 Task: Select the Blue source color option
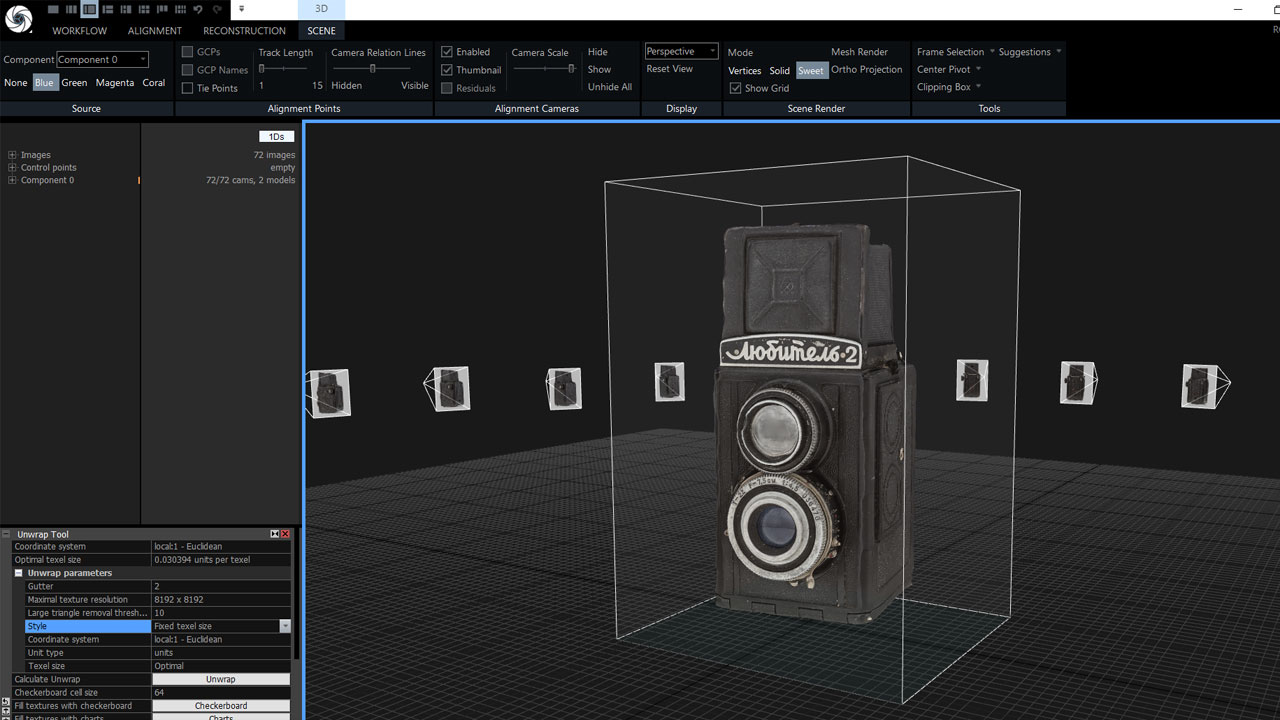pyautogui.click(x=44, y=83)
